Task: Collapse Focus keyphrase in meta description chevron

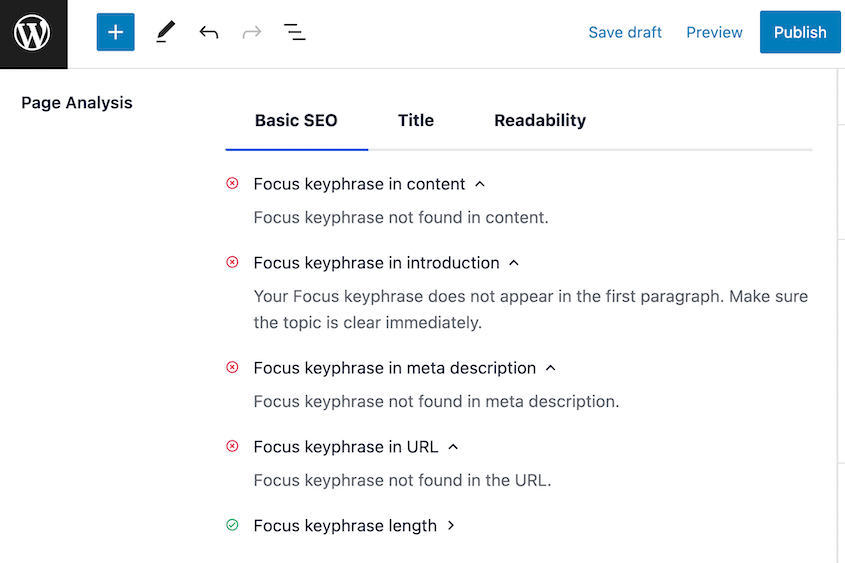Action: [x=550, y=368]
